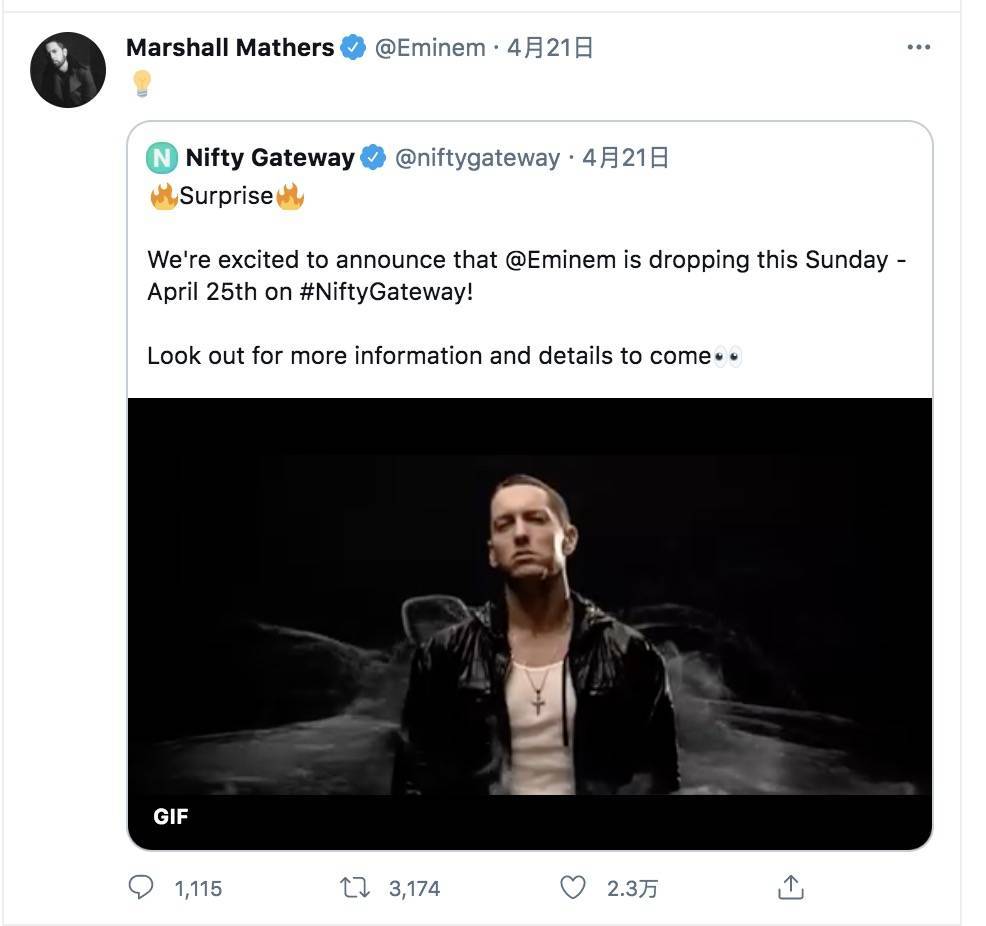Screen dimensions: 986x926
Task: Open the 4月21日 timestamp of Eminem's tweet
Action: (551, 48)
